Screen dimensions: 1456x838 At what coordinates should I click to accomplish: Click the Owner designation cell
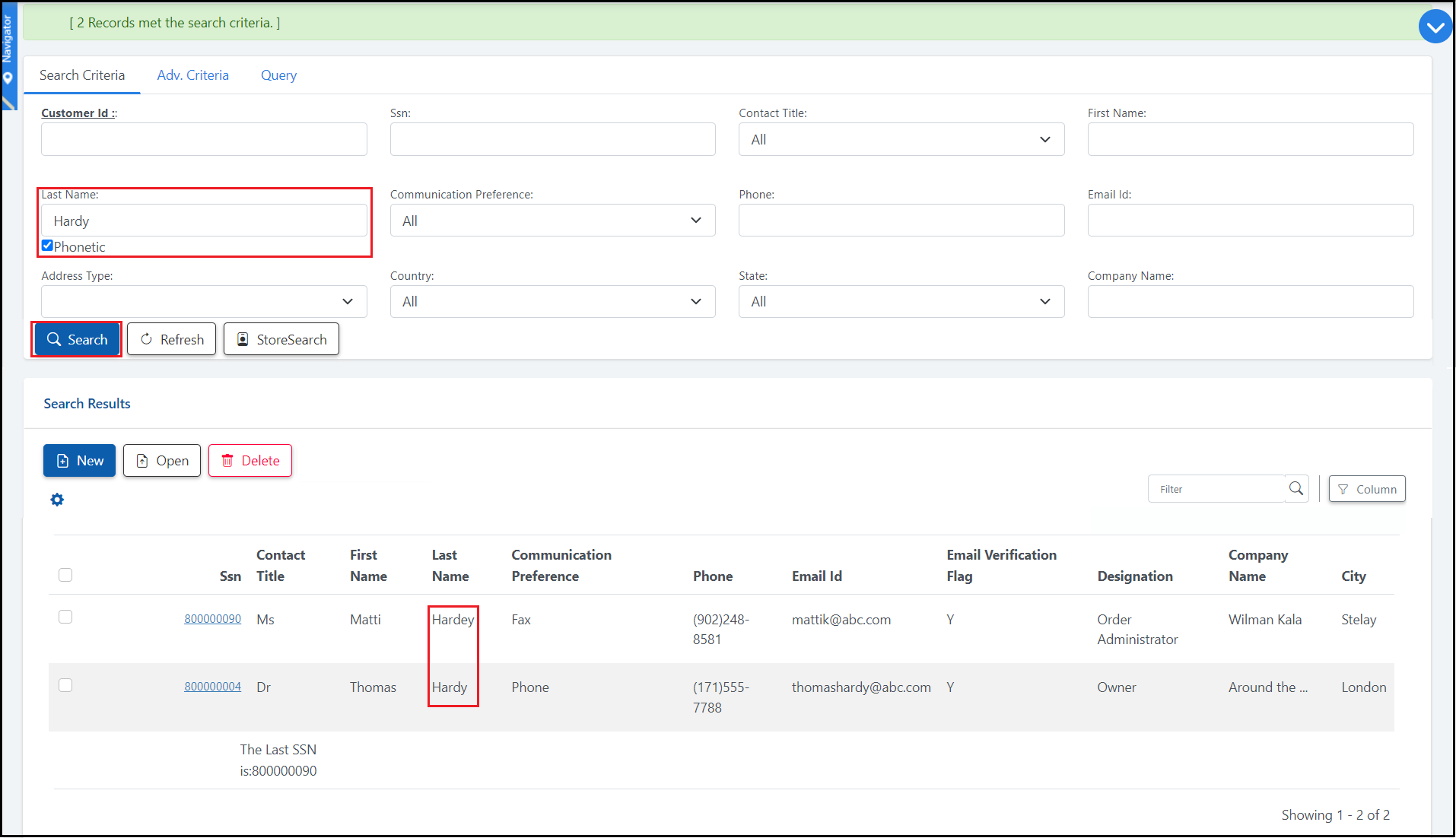coord(1117,687)
